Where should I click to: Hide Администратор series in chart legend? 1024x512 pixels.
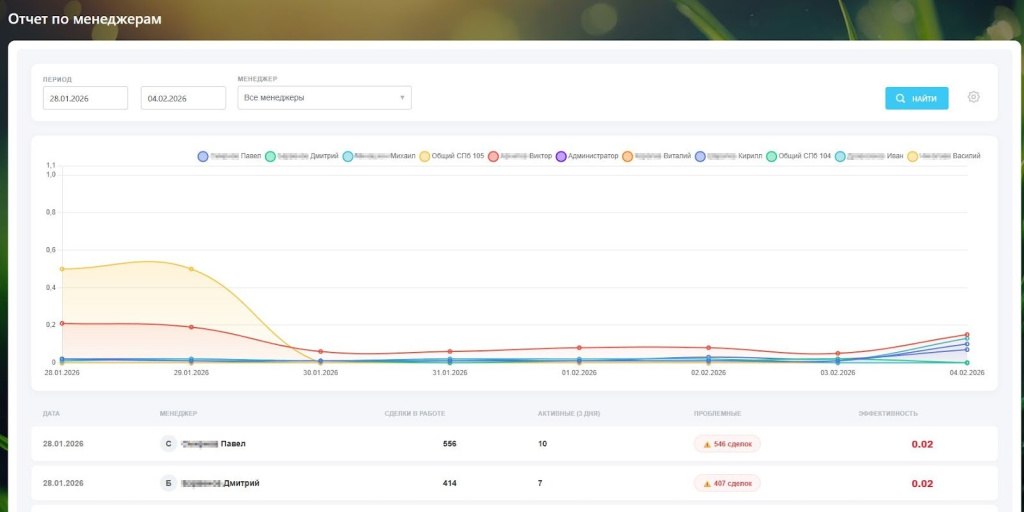pos(587,156)
